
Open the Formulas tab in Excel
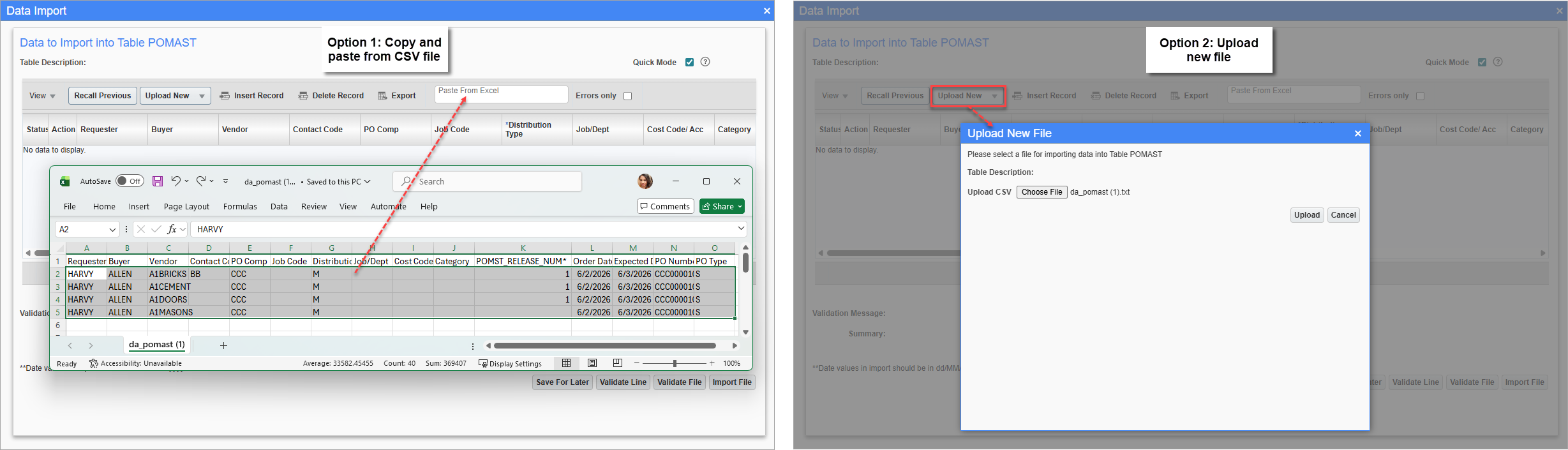240,206
